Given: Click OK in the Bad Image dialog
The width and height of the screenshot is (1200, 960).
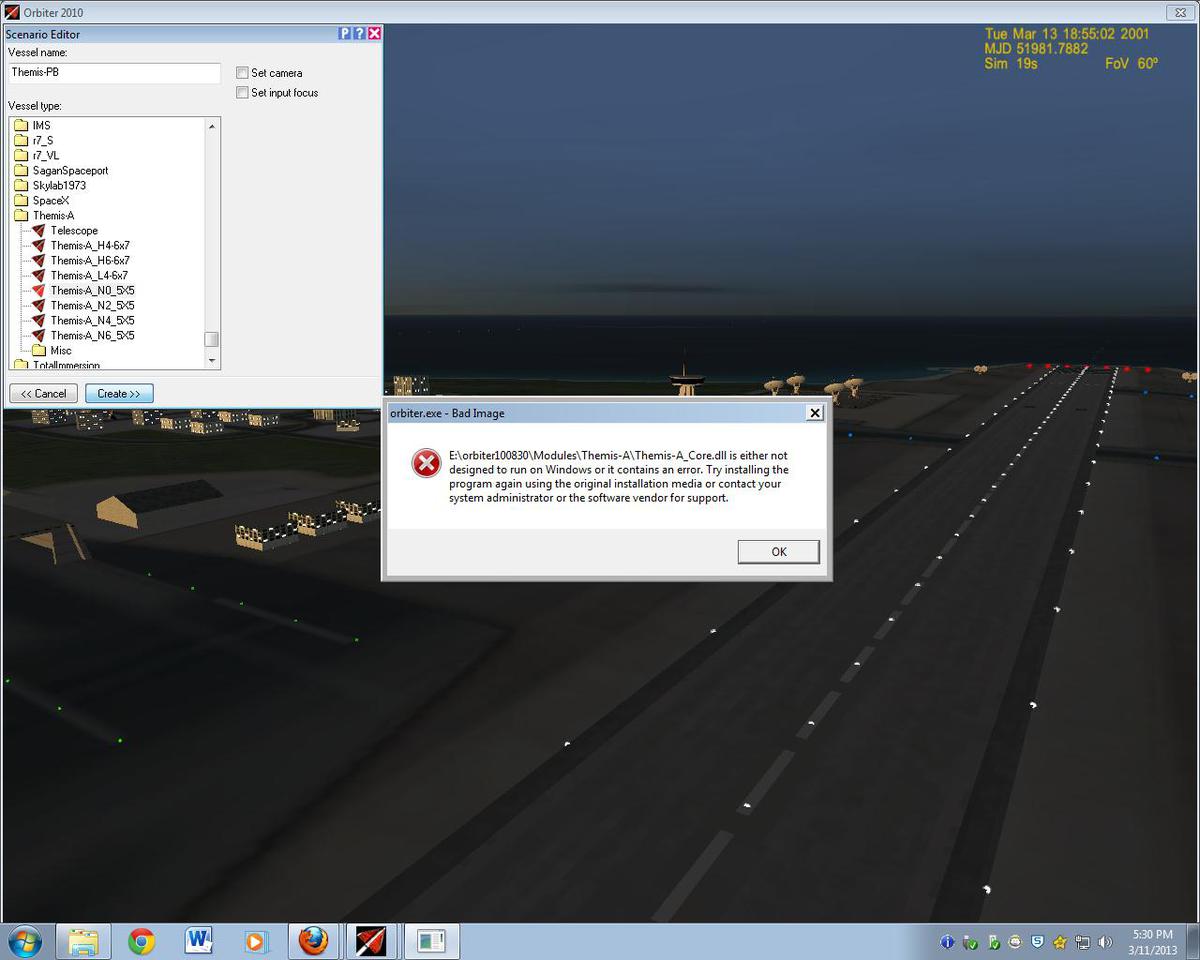Looking at the screenshot, I should tap(779, 552).
